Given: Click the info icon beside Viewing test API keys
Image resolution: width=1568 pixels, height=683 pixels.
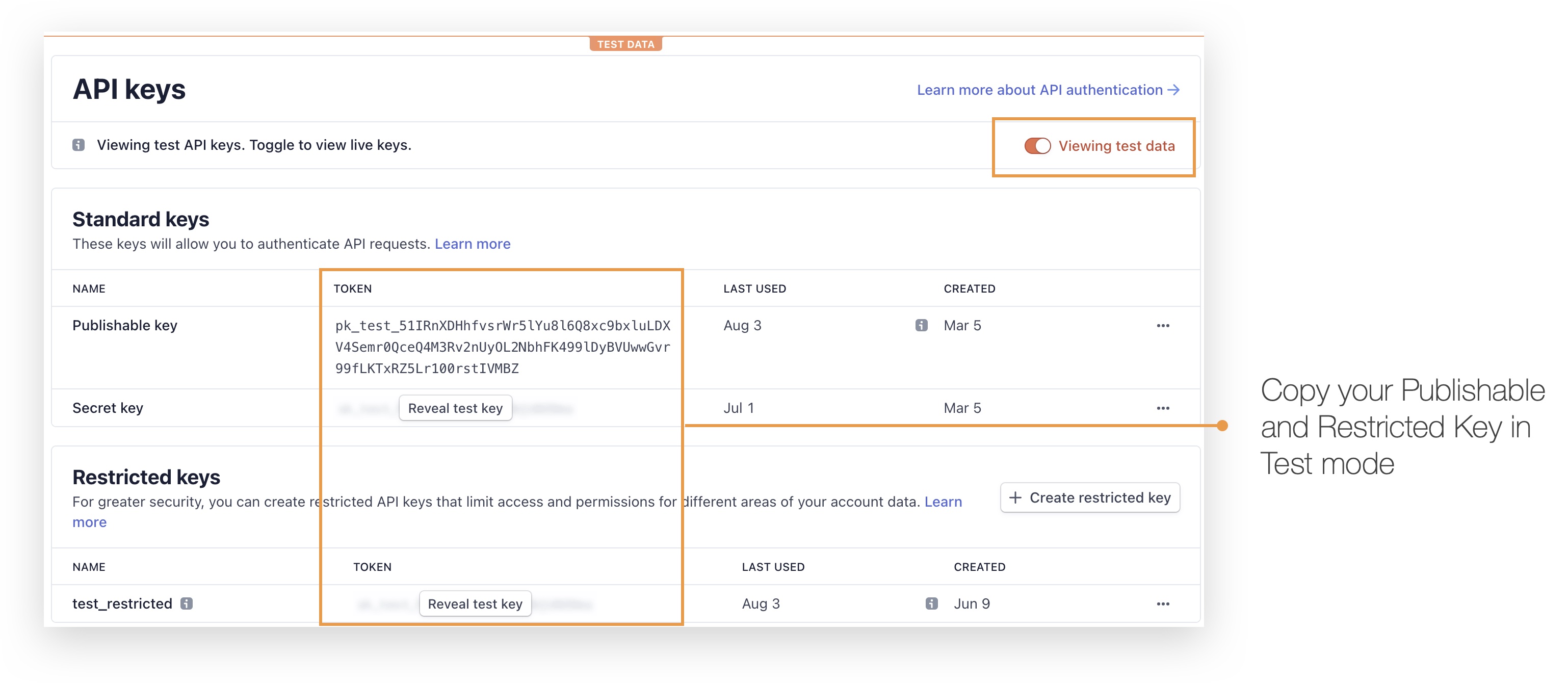Looking at the screenshot, I should pos(79,145).
